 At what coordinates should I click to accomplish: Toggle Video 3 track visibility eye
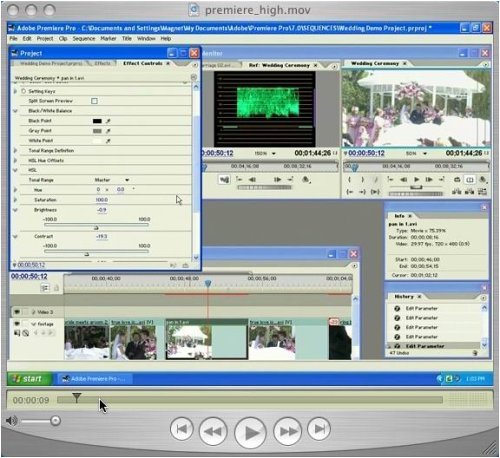(17, 312)
